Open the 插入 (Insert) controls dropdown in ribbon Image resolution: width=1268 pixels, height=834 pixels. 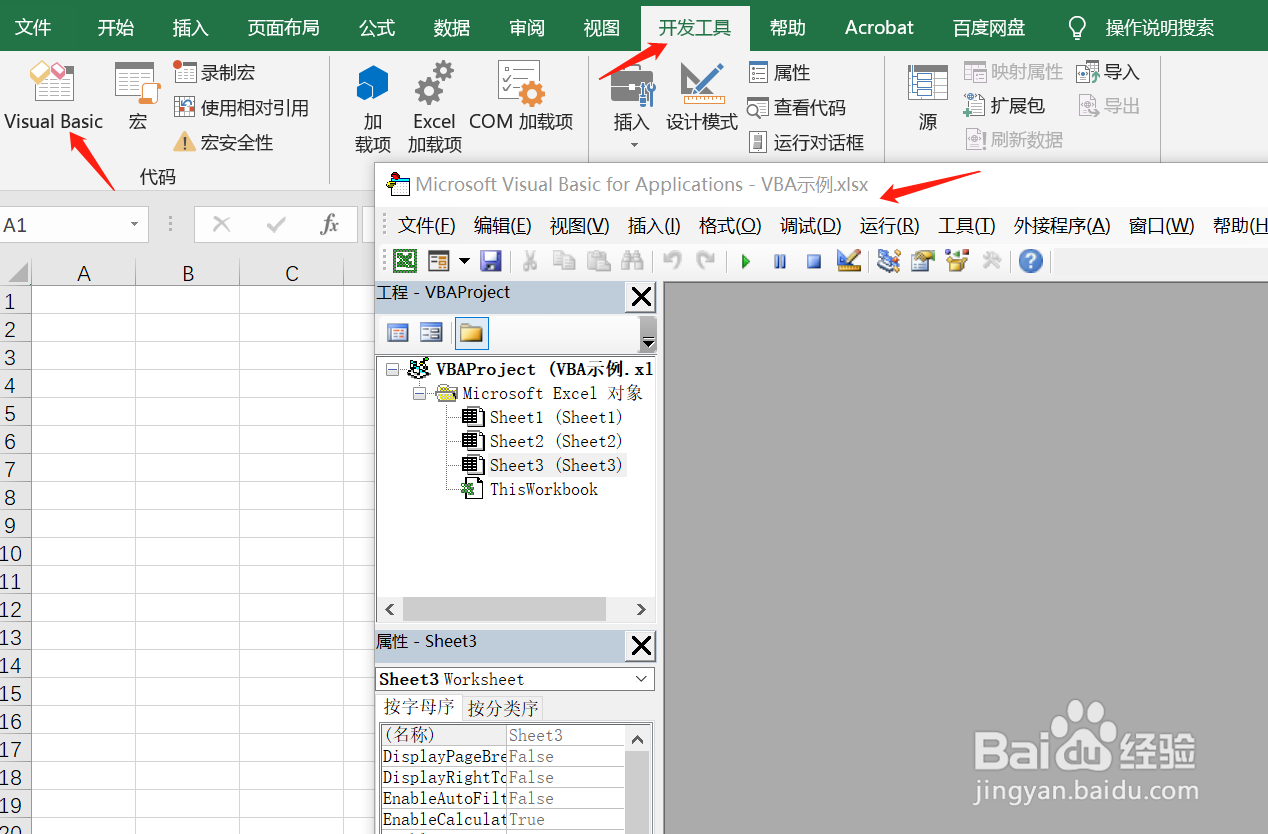(x=632, y=108)
